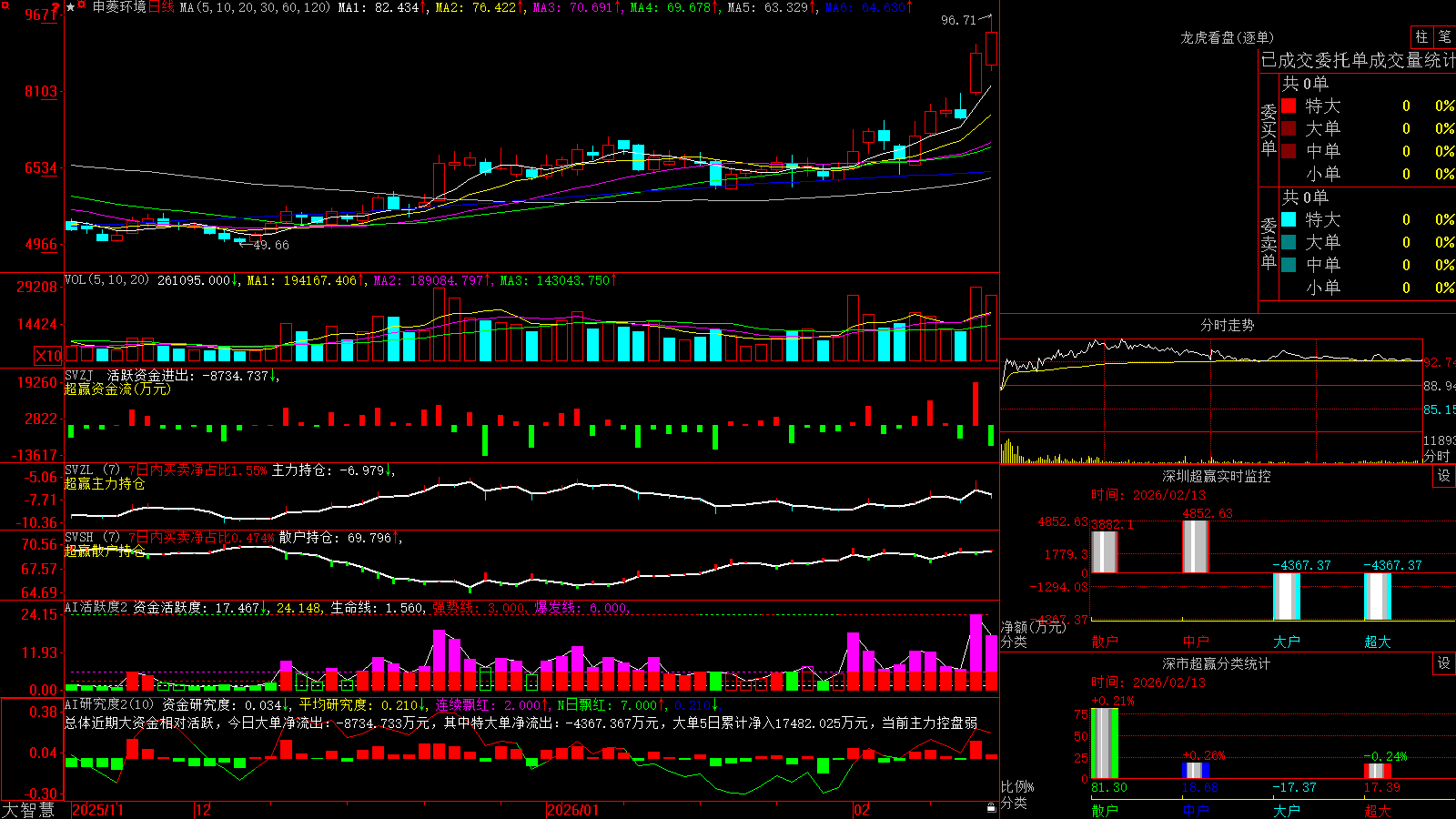Click 散户 label in 深圳超赢实时监控 chart
The width and height of the screenshot is (1456, 819).
click(x=1105, y=642)
